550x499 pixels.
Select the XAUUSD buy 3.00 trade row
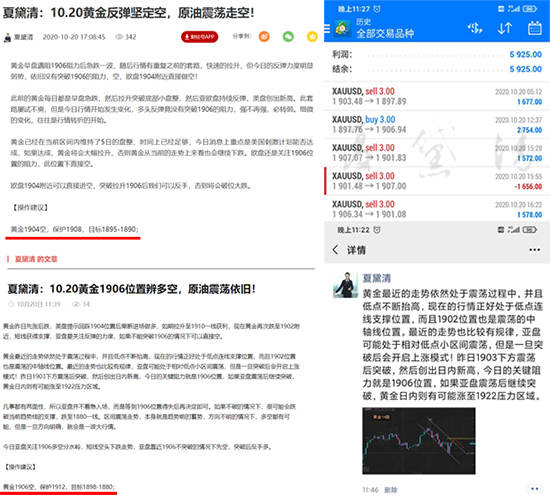(437, 124)
